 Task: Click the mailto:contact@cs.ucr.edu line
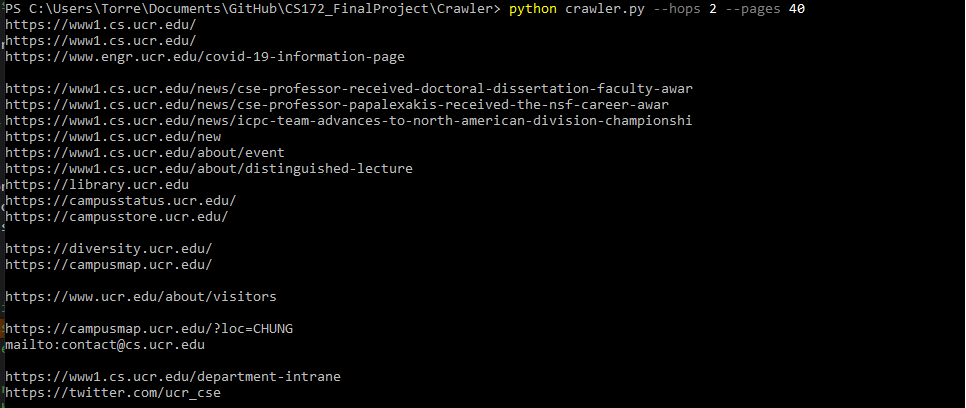(x=105, y=345)
